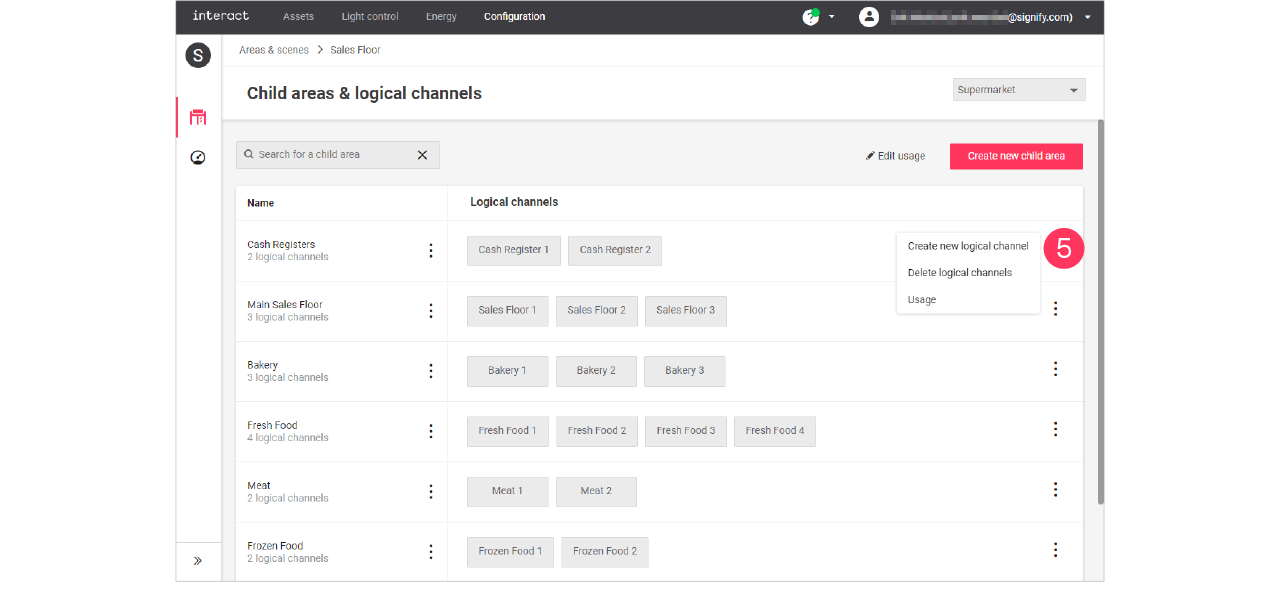Viewport: 1280px width, 599px height.
Task: Click the interact logo in the top bar
Action: point(220,16)
